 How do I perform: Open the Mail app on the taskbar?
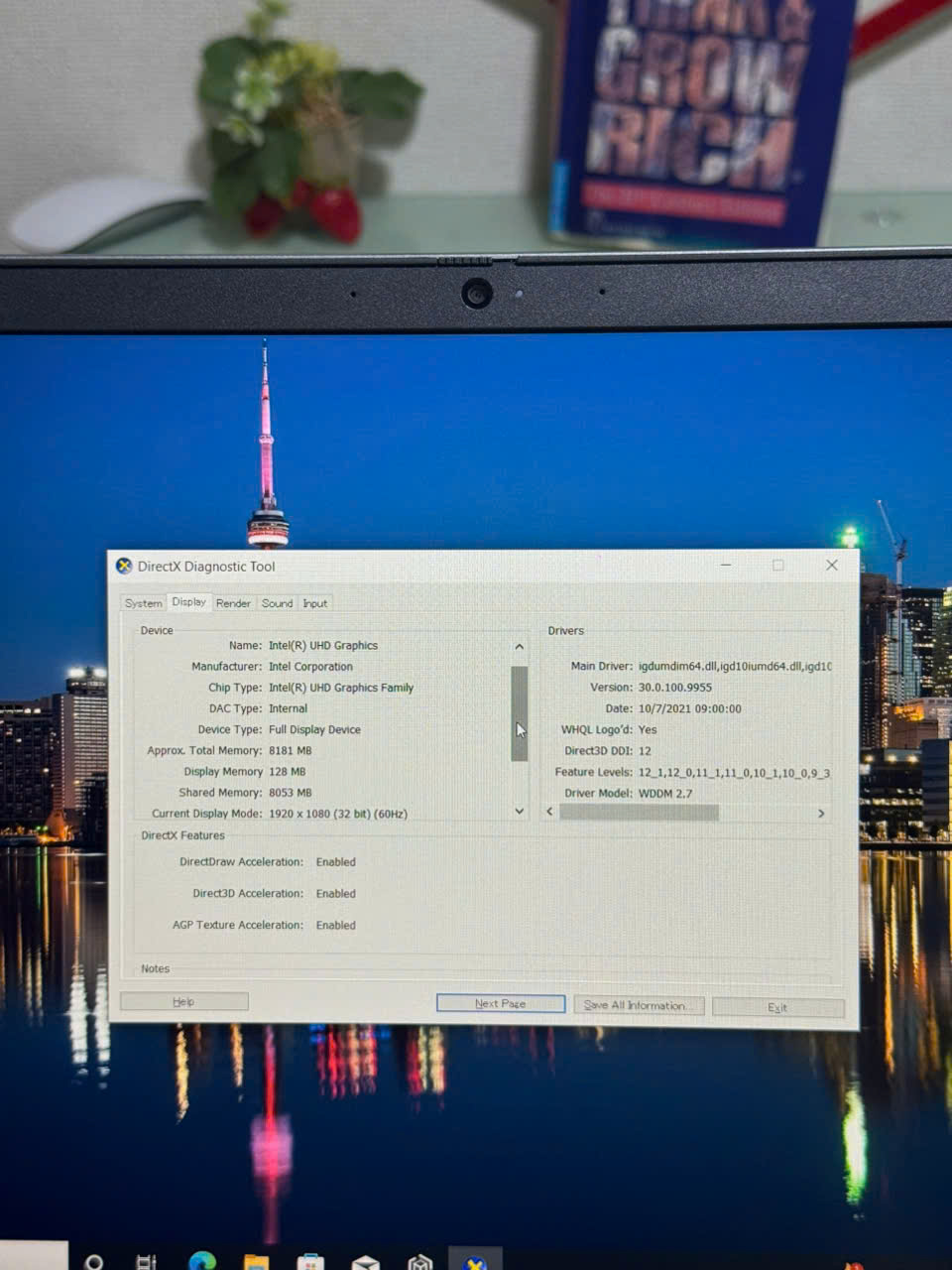pos(365,1262)
